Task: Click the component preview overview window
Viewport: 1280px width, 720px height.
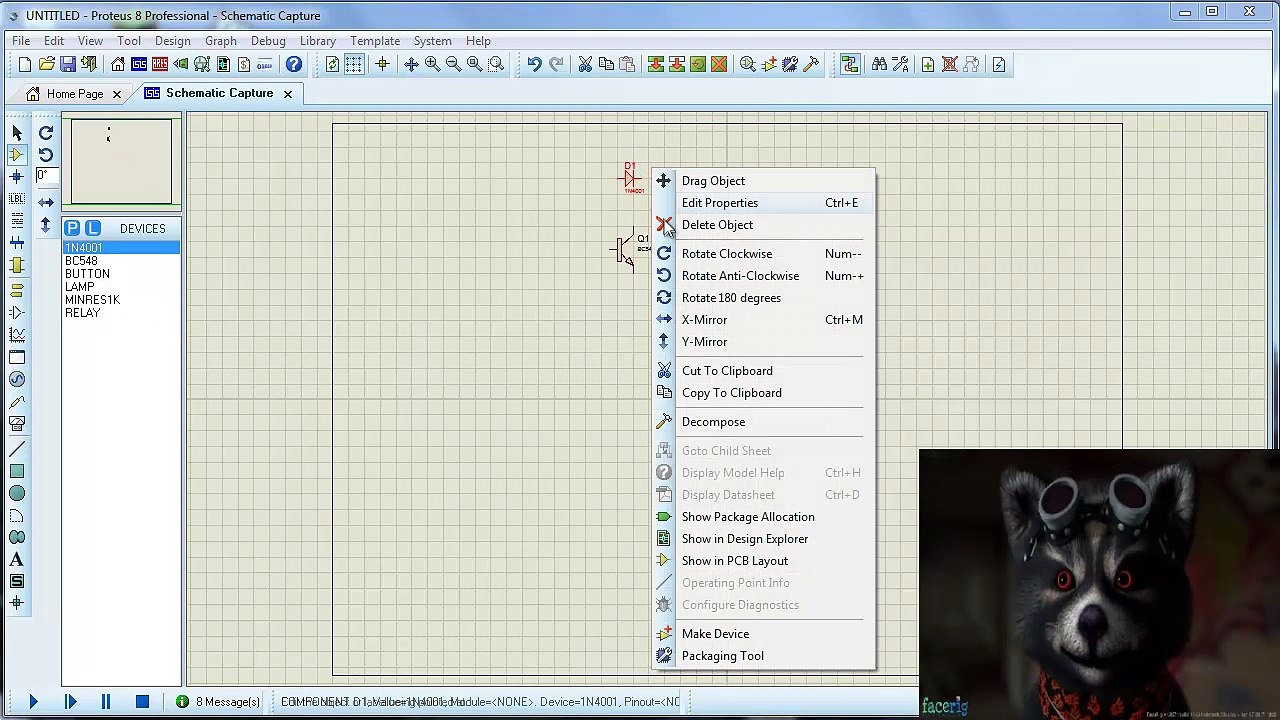Action: pos(121,161)
